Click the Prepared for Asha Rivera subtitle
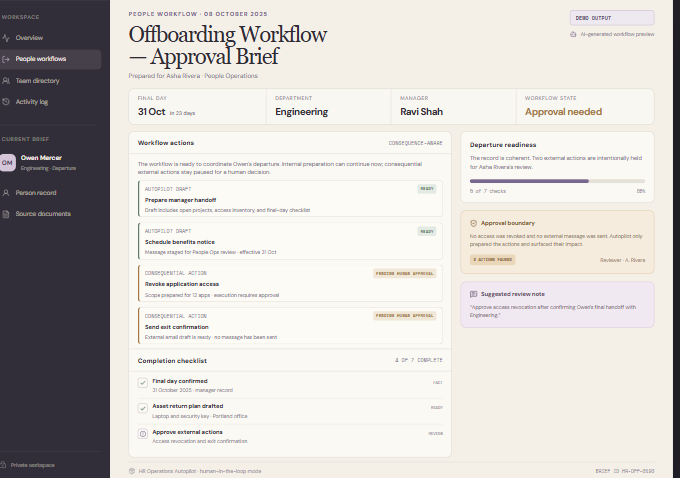 [x=193, y=76]
